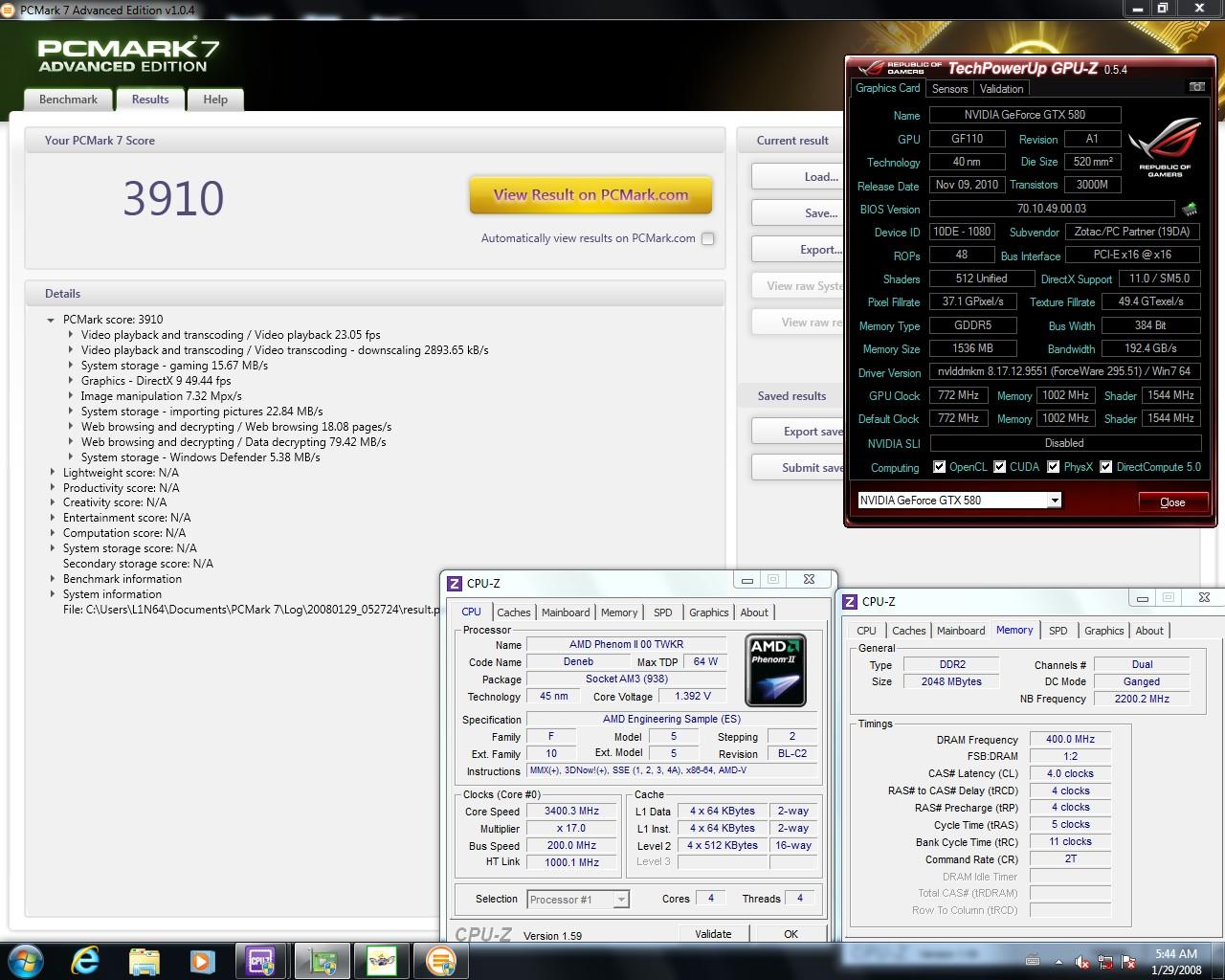1225x980 pixels.
Task: Click the Core Speed value 3400.3 MHz
Action: (571, 812)
